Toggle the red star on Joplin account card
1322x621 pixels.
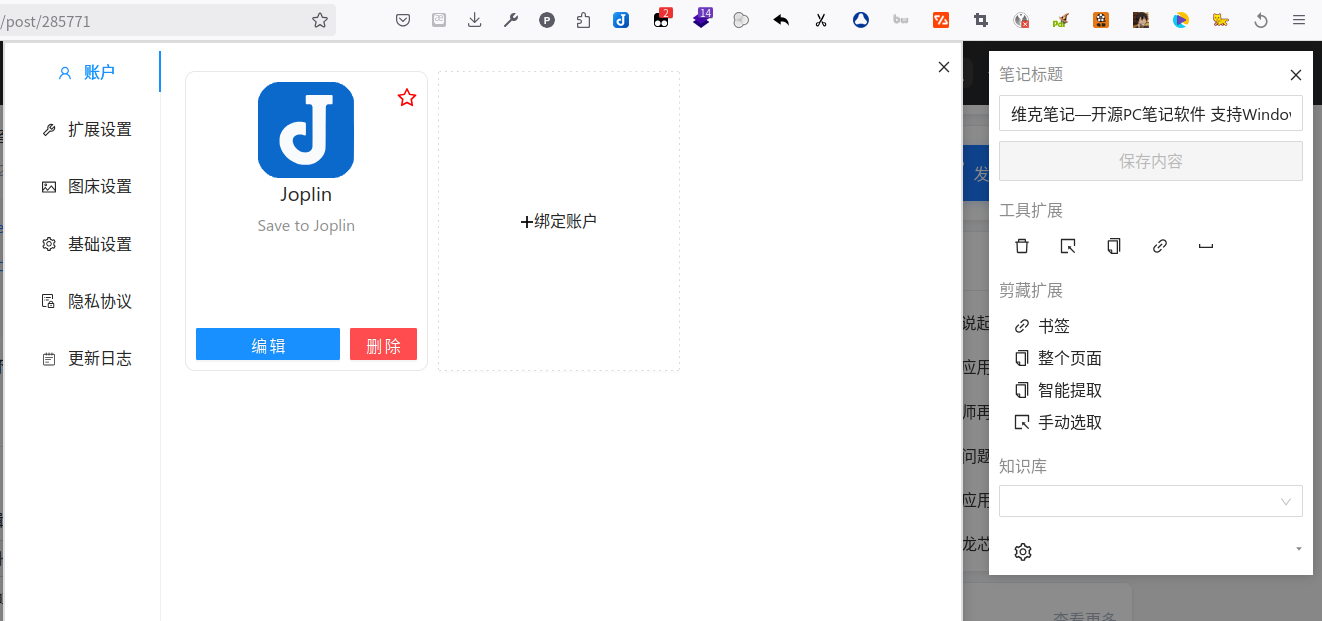coord(407,97)
